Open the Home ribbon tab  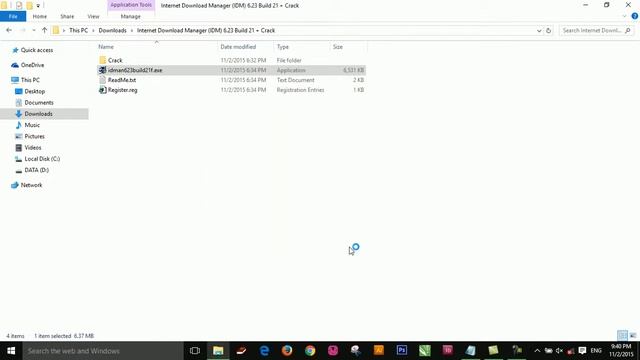pos(40,16)
